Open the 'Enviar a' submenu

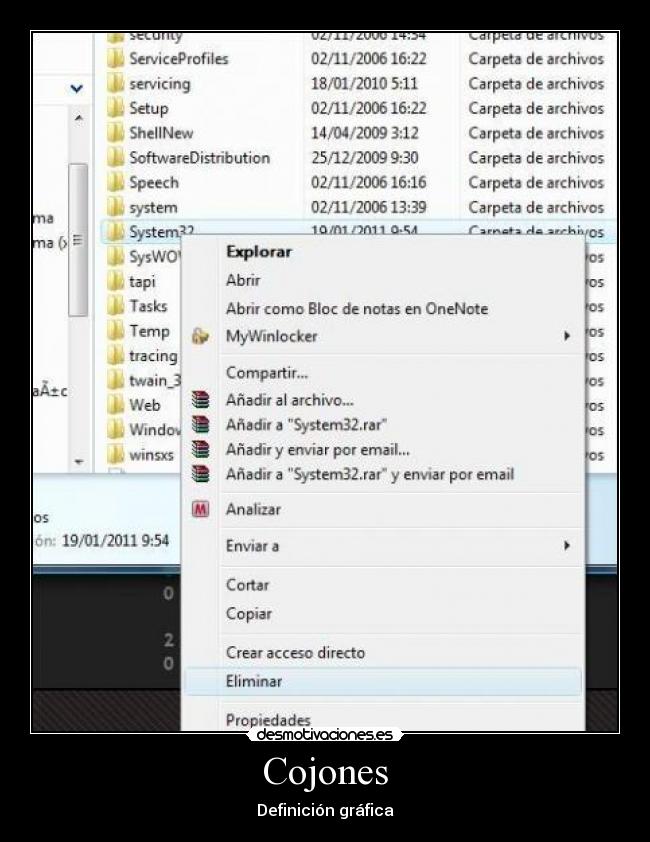(252, 546)
